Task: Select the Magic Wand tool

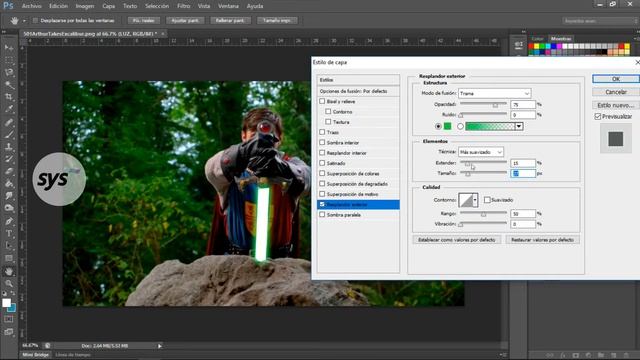Action: click(x=9, y=85)
